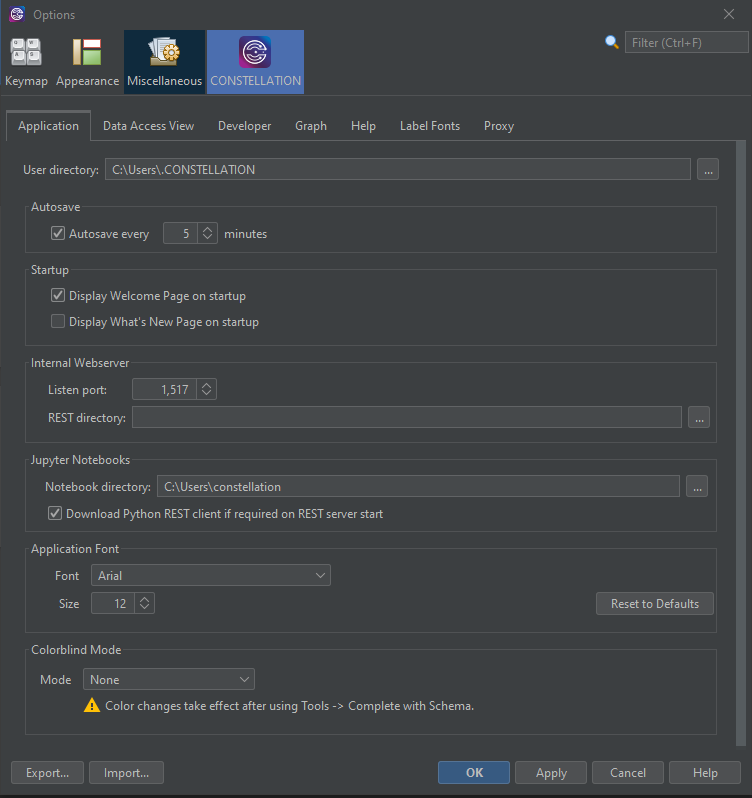Viewport: 752px width, 798px height.
Task: Click the empty REST directory field
Action: click(407, 417)
